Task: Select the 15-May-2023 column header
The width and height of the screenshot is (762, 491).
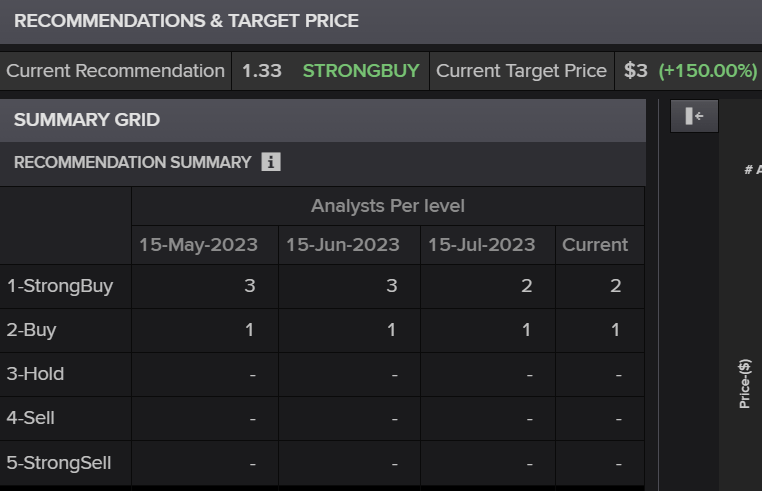Action: tap(198, 245)
